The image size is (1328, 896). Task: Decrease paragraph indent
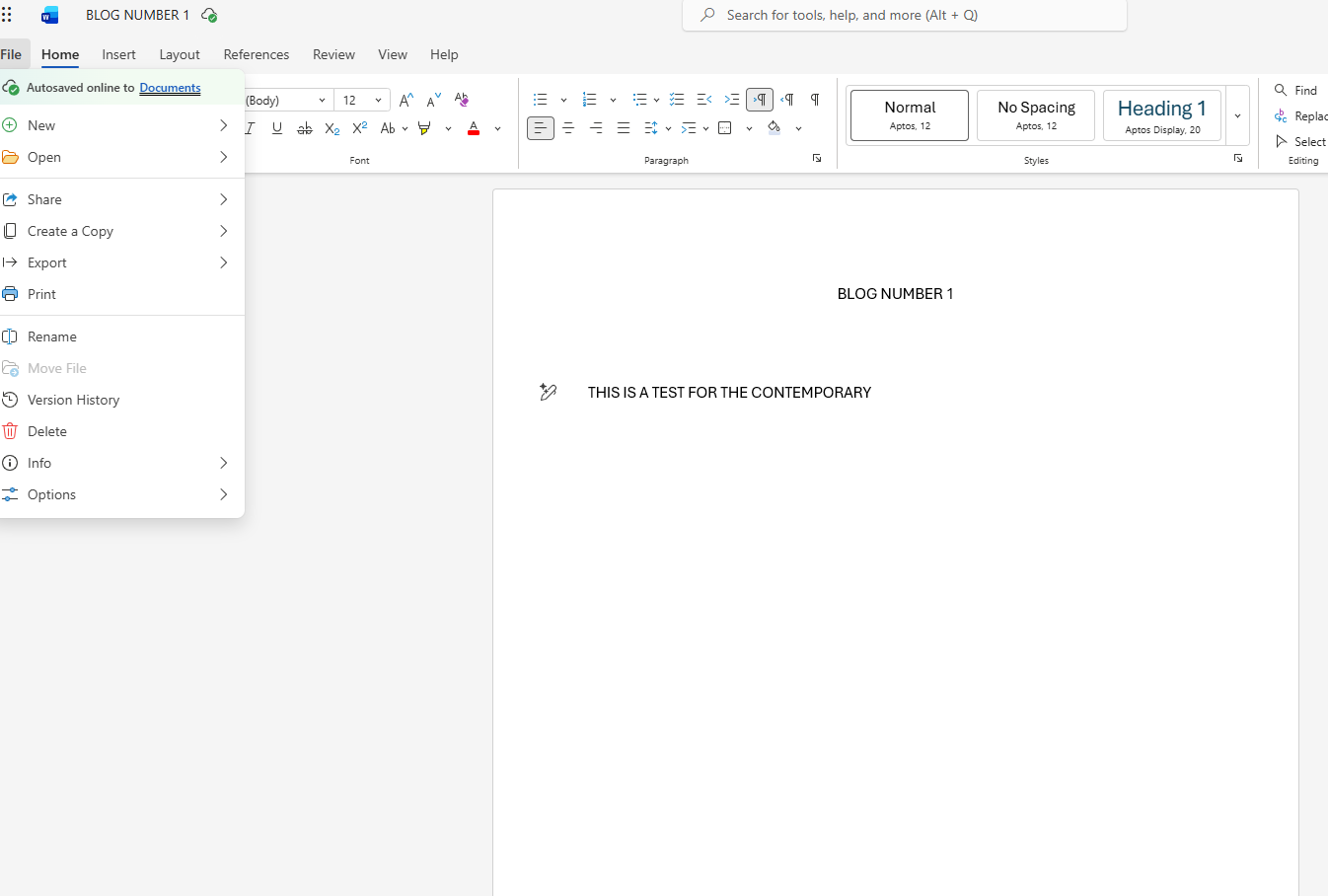(704, 100)
